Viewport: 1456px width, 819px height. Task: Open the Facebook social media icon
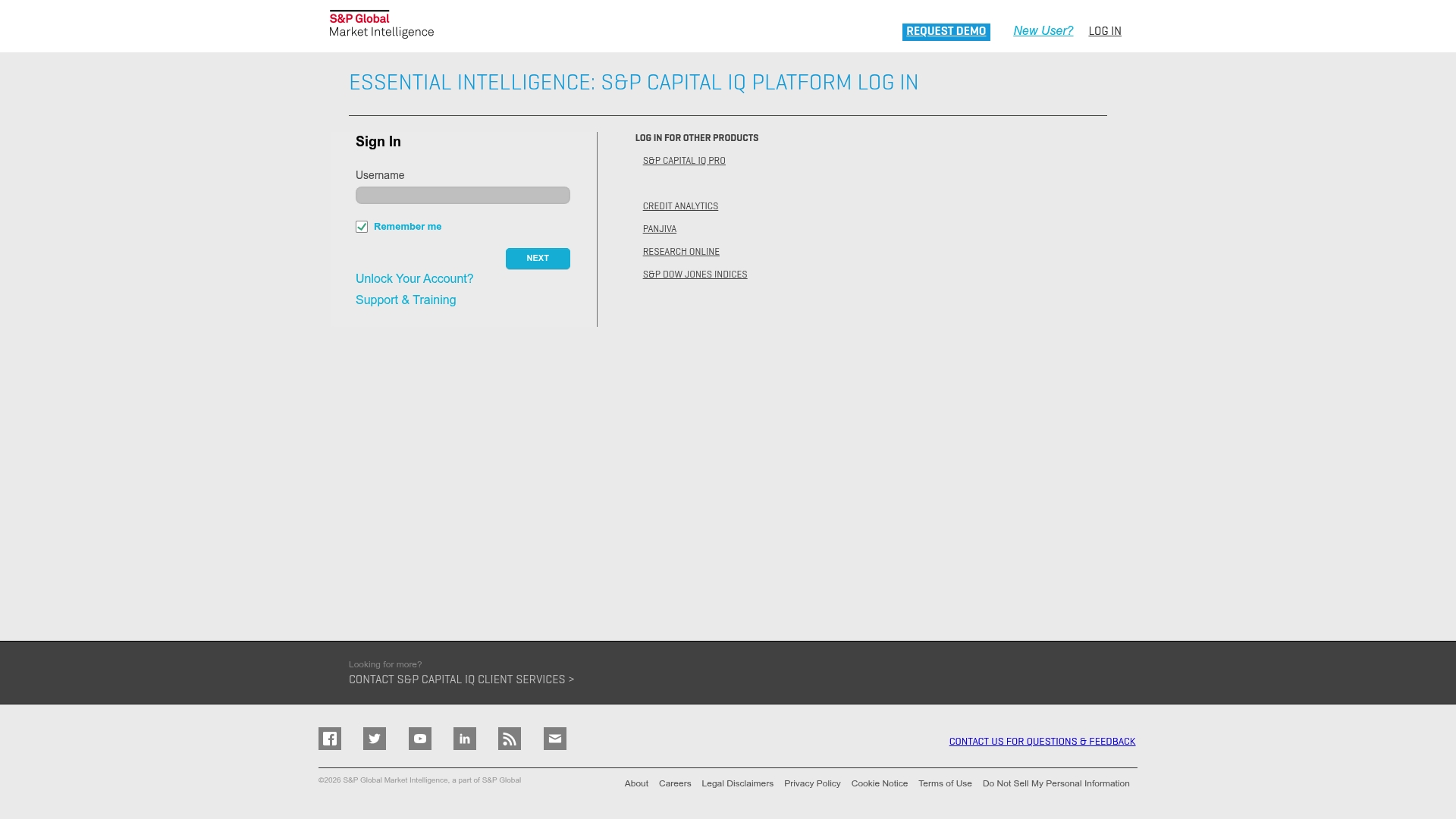point(330,738)
